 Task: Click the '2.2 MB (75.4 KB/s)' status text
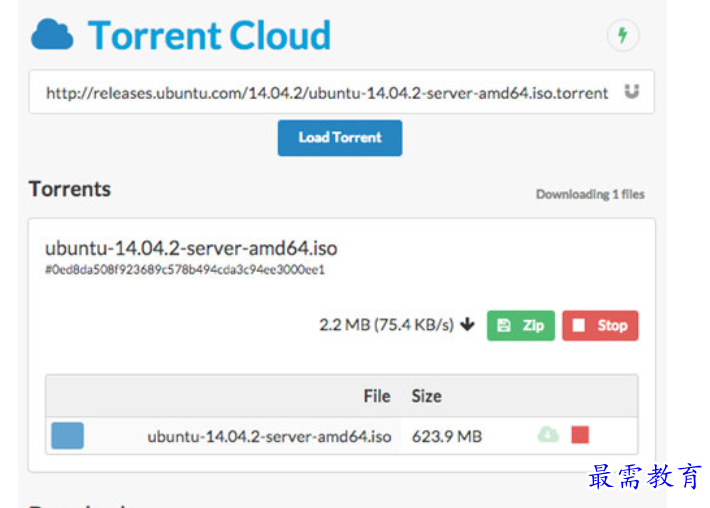[x=386, y=325]
